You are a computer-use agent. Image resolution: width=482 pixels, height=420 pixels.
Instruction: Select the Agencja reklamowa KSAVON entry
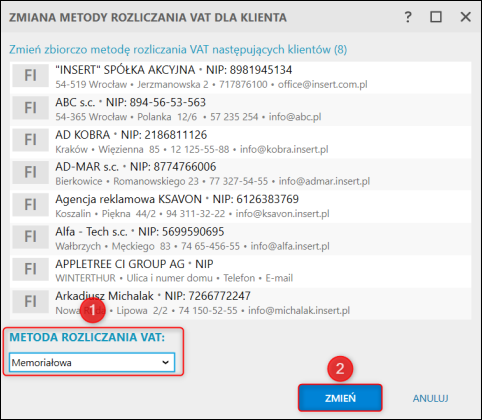click(x=241, y=206)
